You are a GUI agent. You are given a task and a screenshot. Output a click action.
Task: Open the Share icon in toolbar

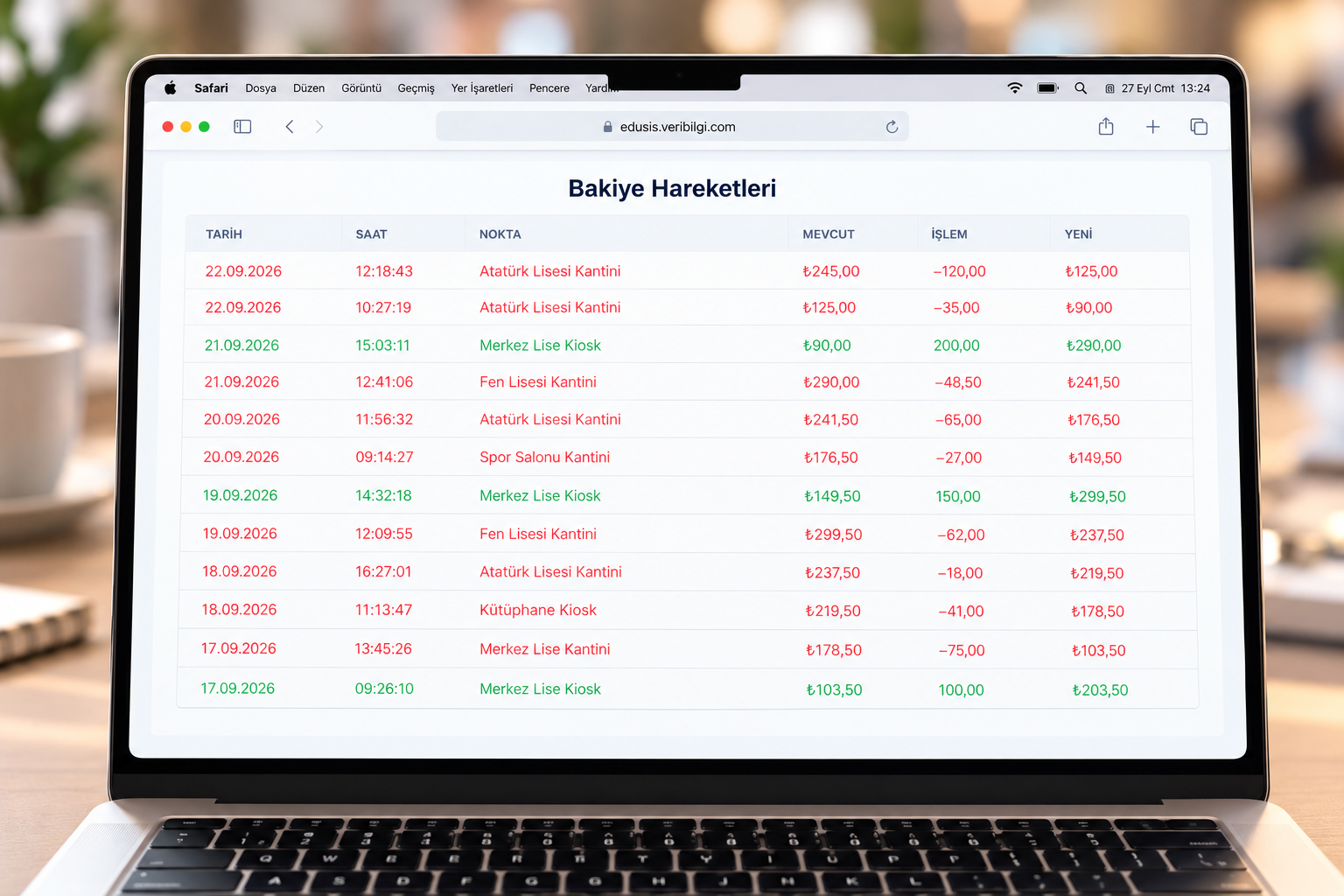pos(1106,127)
